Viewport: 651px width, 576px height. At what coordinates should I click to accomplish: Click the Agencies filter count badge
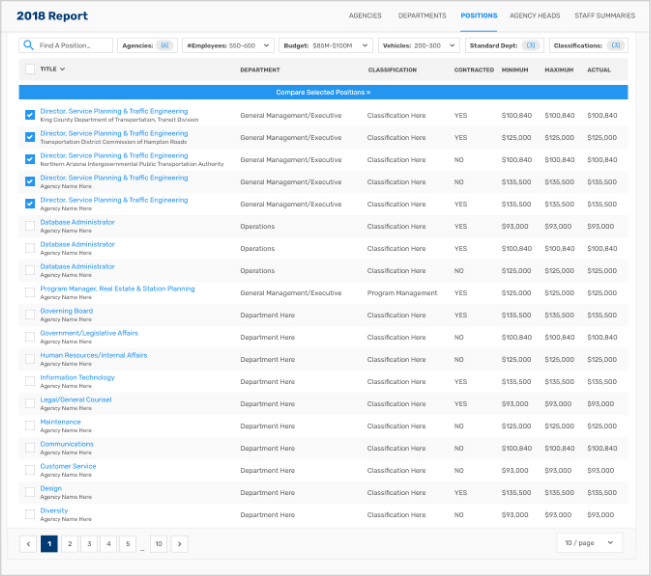[164, 46]
